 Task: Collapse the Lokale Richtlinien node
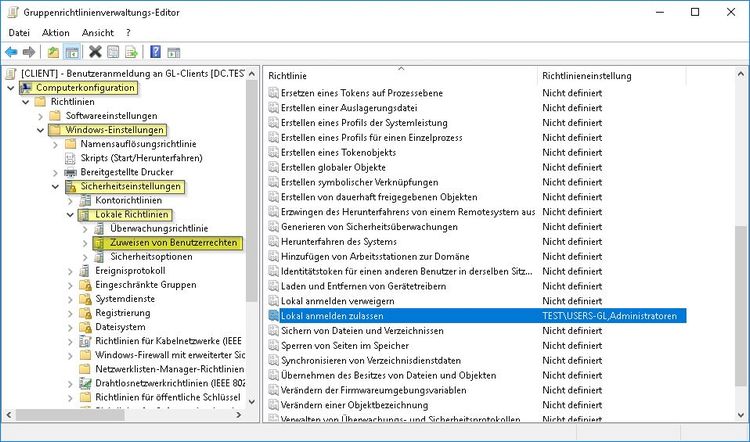pyautogui.click(x=70, y=215)
